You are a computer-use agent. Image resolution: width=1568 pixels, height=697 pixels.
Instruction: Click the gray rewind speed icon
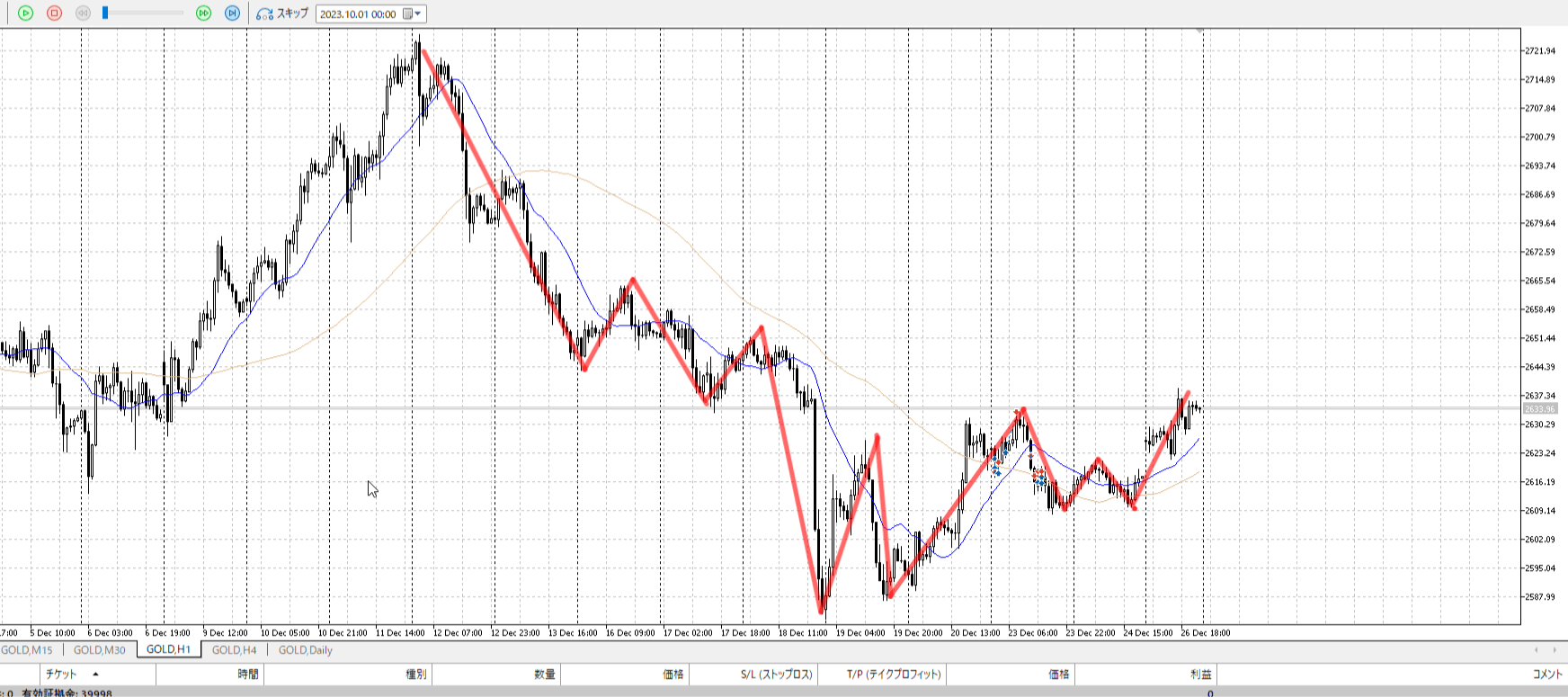pos(83,13)
